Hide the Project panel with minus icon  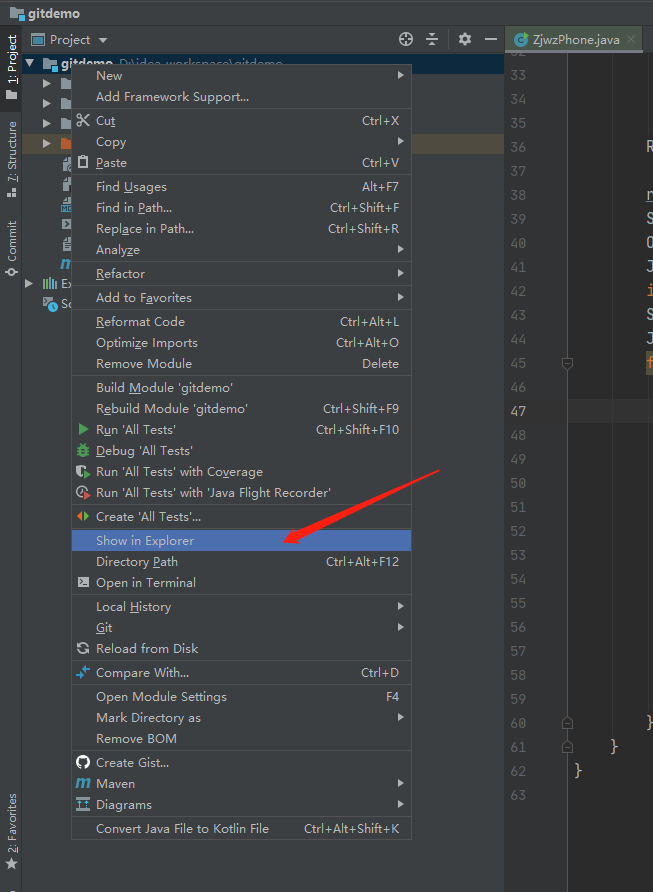point(490,39)
